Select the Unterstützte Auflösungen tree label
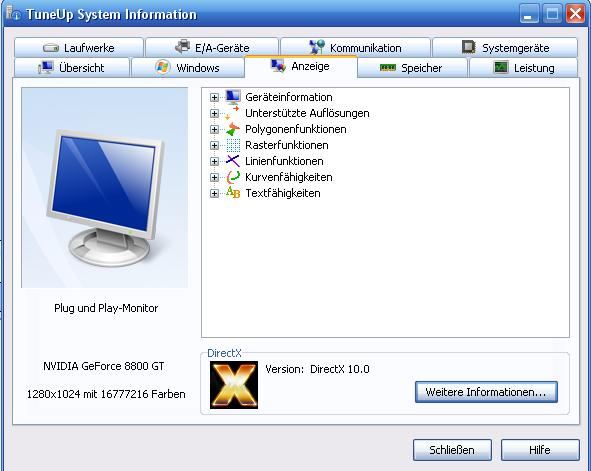 pyautogui.click(x=307, y=113)
